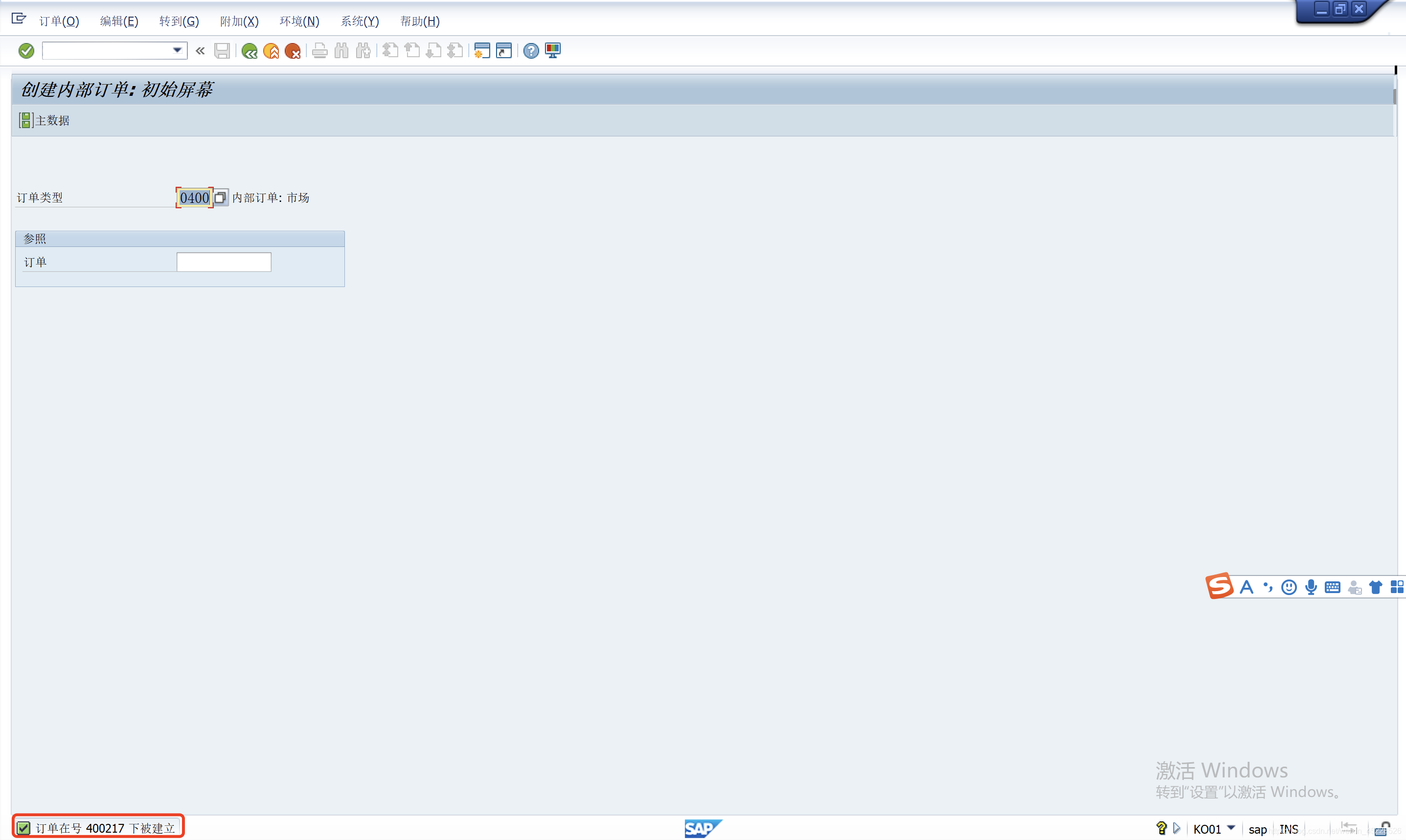Click the yellow Exit icon
Screen dimensions: 1406x840
(x=271, y=51)
